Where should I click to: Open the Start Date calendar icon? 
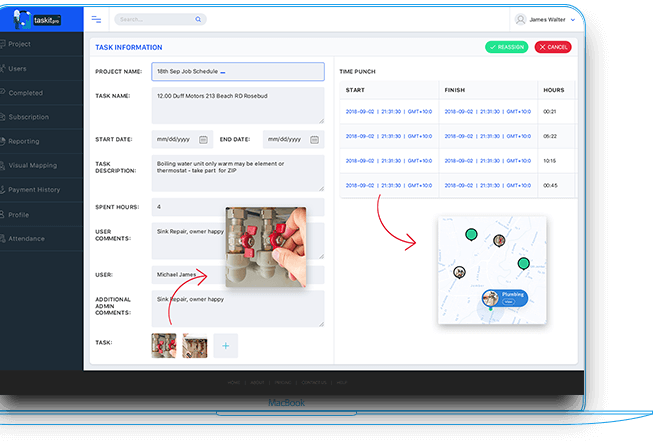(203, 140)
